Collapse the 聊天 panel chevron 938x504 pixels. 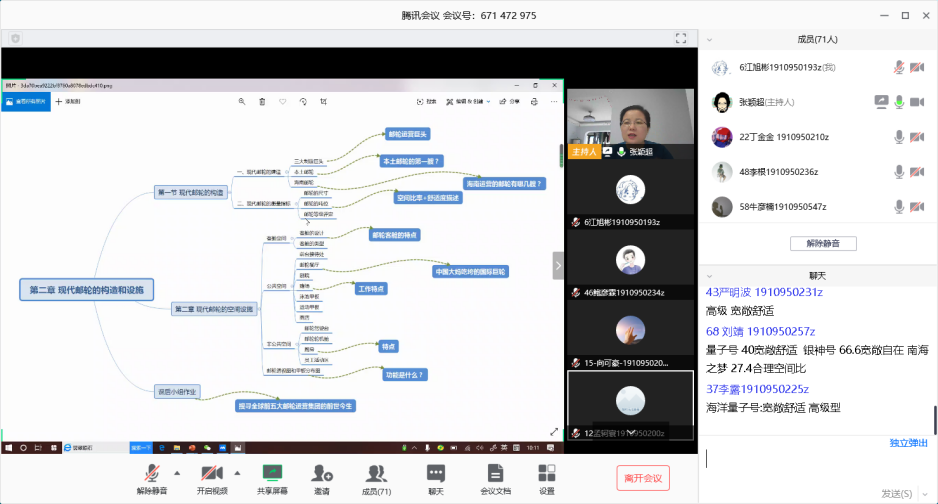coord(709,275)
